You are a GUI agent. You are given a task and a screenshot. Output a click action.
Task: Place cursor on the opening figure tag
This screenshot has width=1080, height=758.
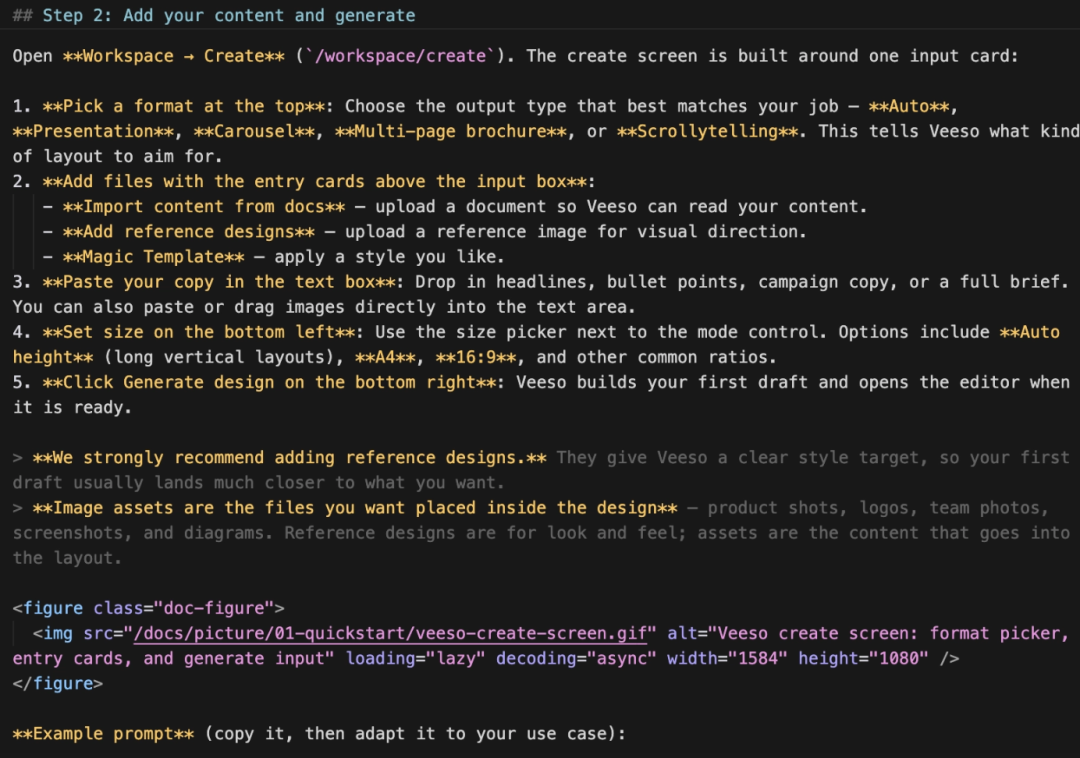(x=149, y=608)
